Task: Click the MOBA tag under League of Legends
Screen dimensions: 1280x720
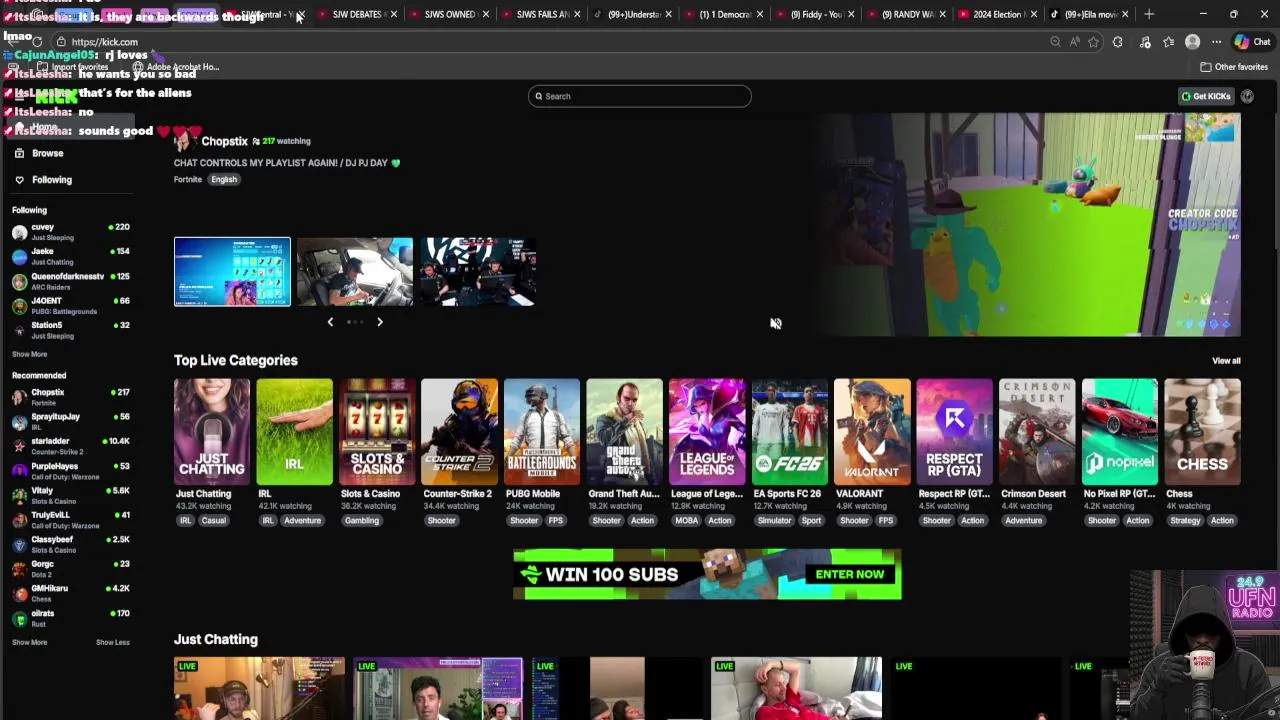Action: (686, 521)
